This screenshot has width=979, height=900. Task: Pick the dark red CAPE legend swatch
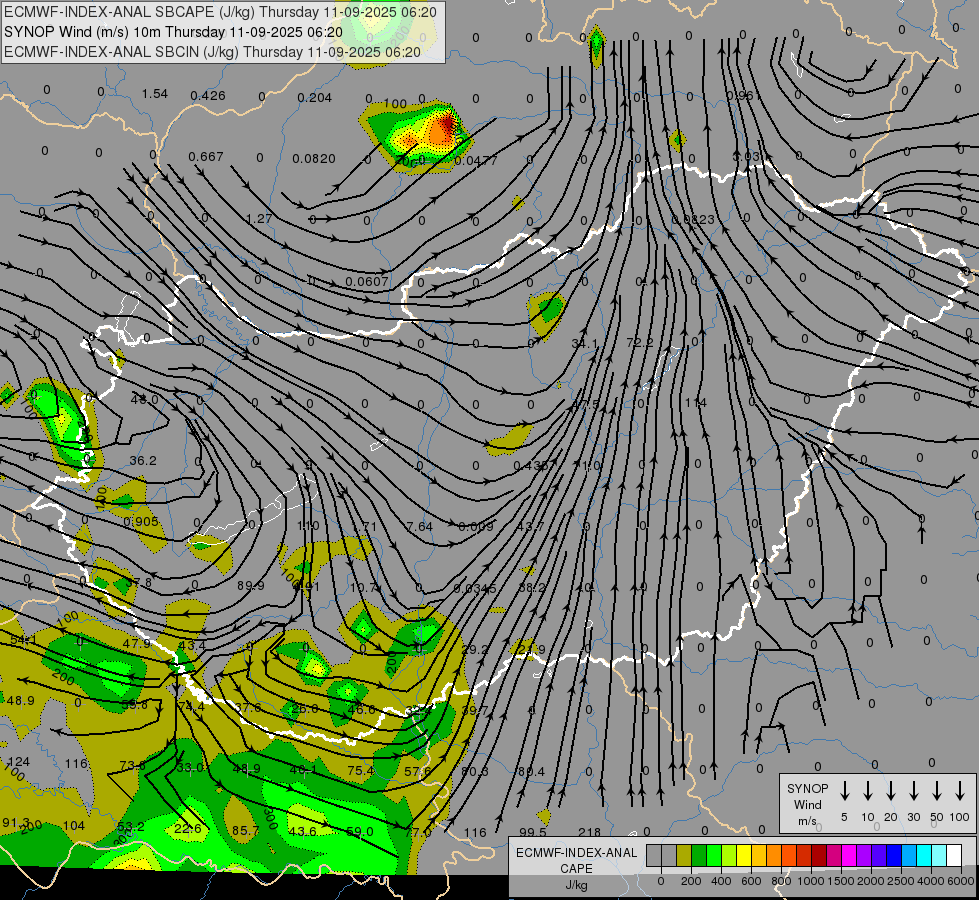819,855
